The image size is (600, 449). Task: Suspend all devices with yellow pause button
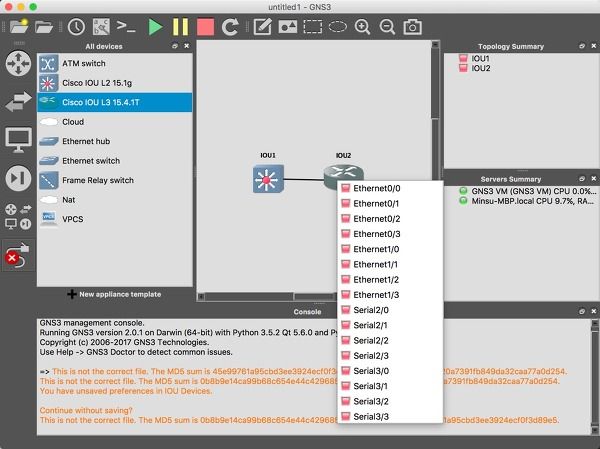pyautogui.click(x=181, y=27)
